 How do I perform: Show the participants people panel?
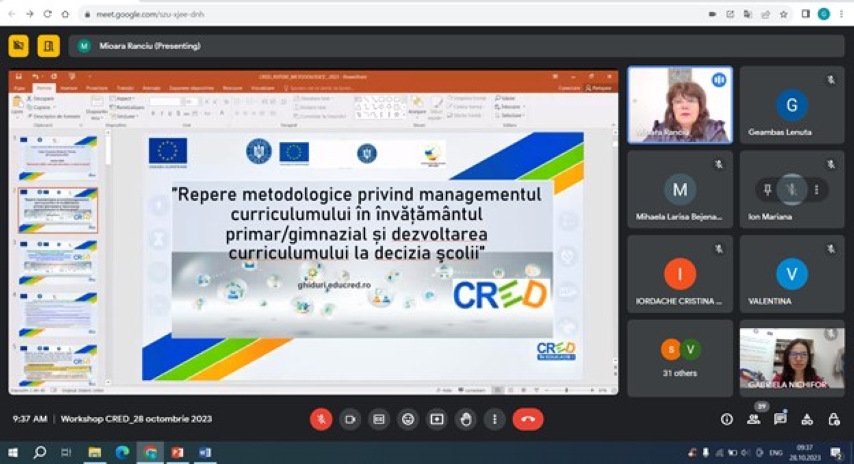point(754,419)
